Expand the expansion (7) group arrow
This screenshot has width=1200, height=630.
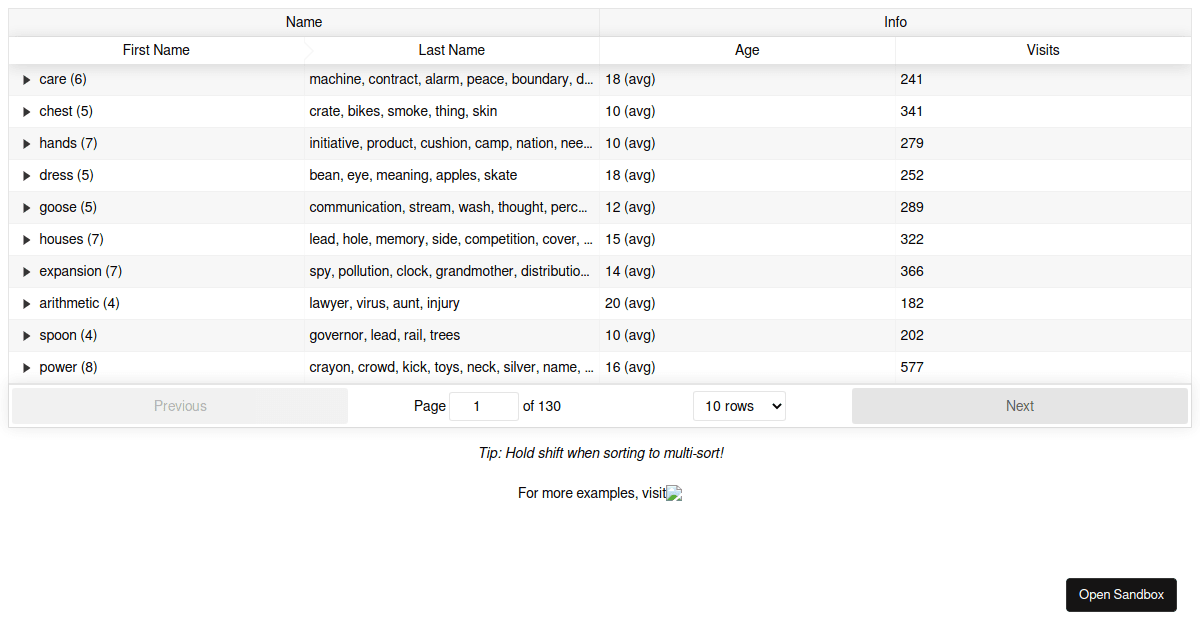tap(27, 271)
